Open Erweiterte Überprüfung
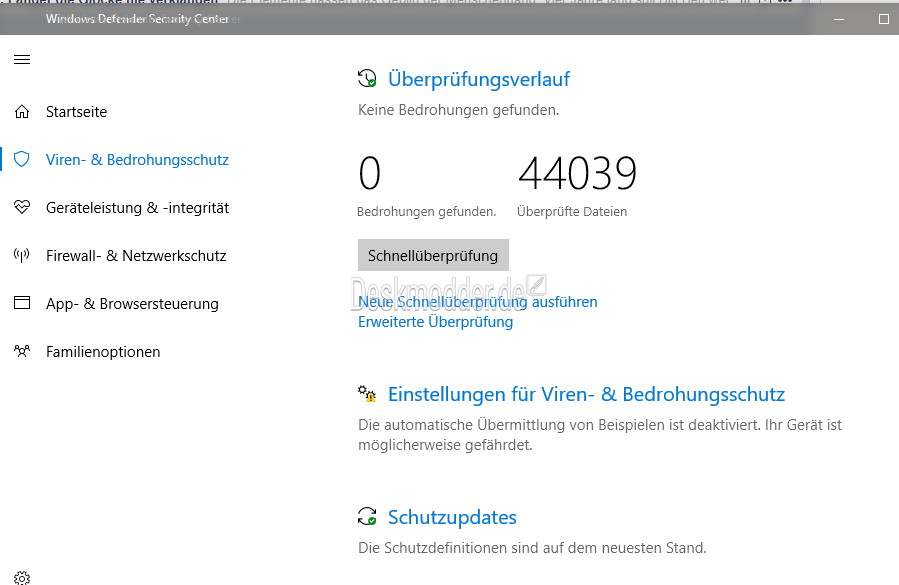This screenshot has height=585, width=899. pos(435,322)
